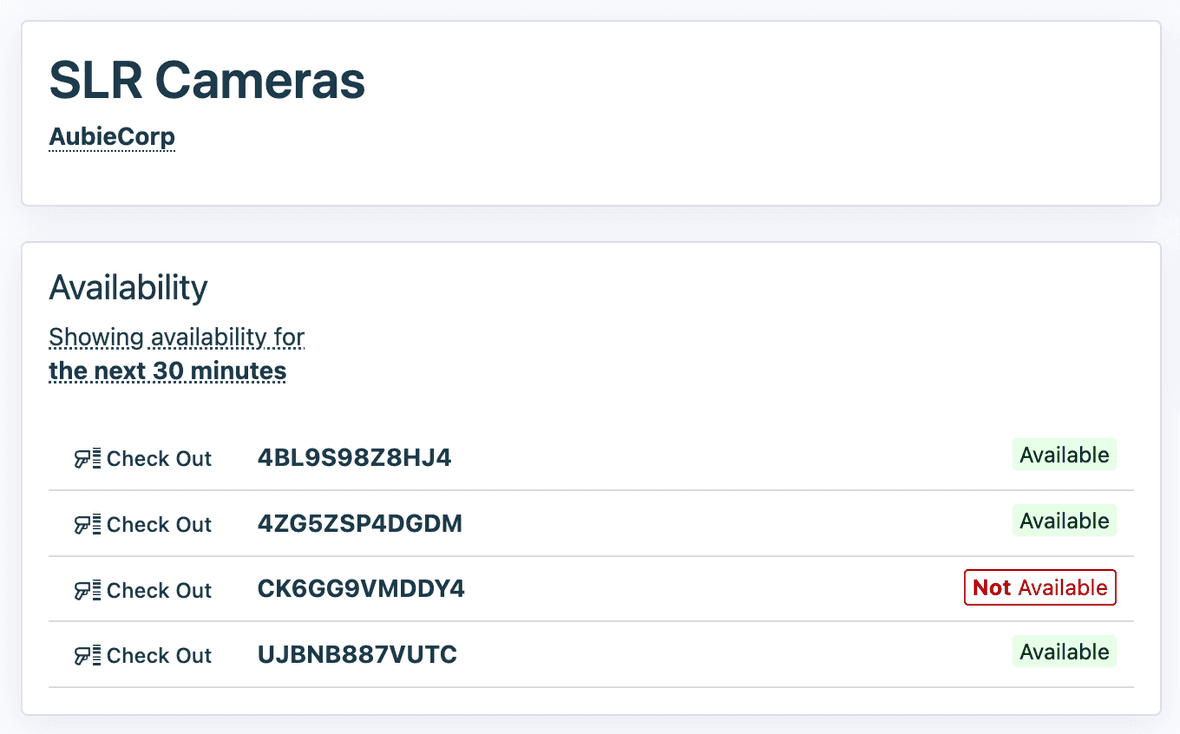This screenshot has width=1180, height=734.
Task: Click the barcode scanner icon beside 4ZG5ZSP4DGDM
Action: (x=88, y=524)
